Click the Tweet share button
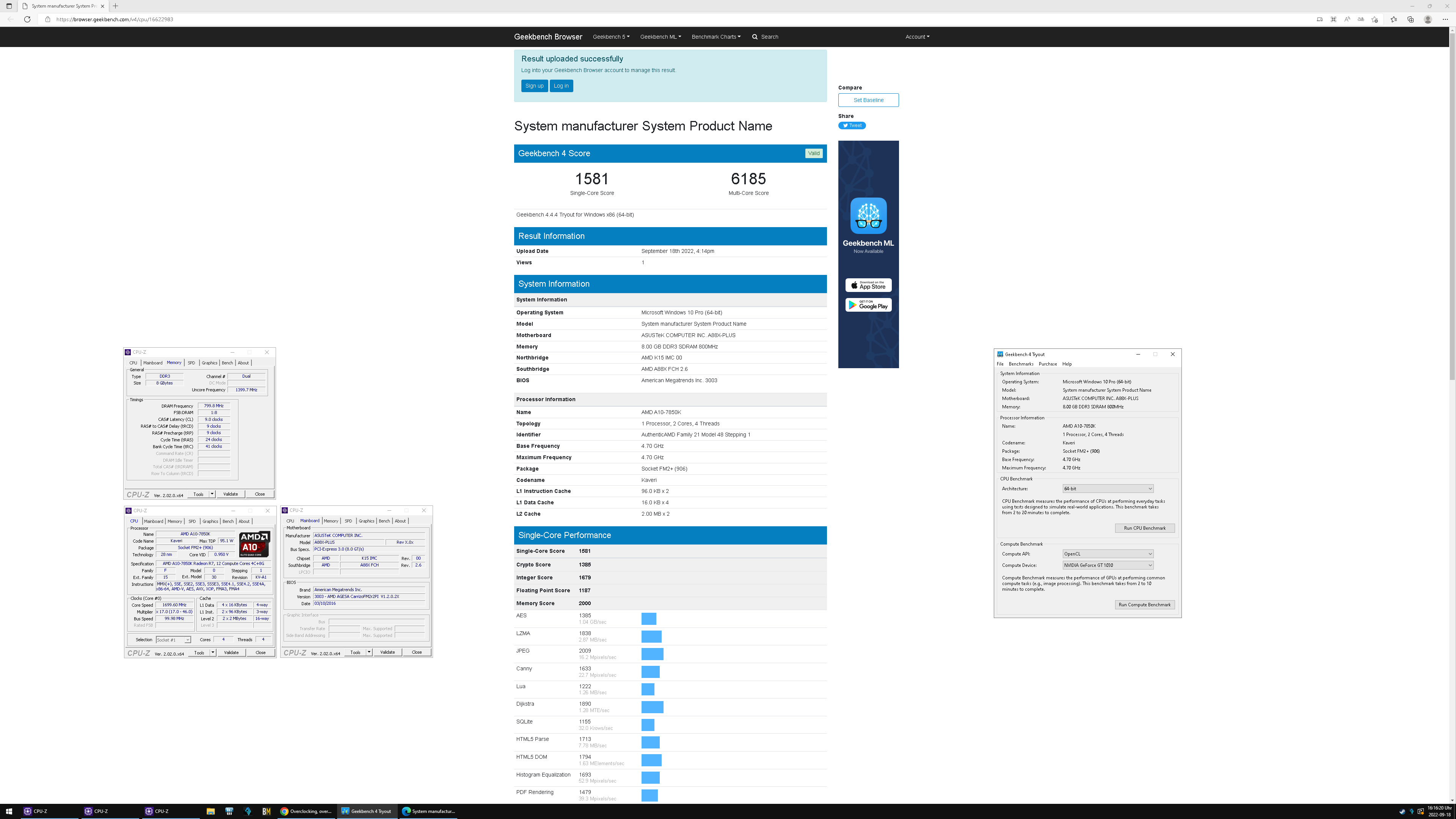This screenshot has height=819, width=1456. coord(852,126)
